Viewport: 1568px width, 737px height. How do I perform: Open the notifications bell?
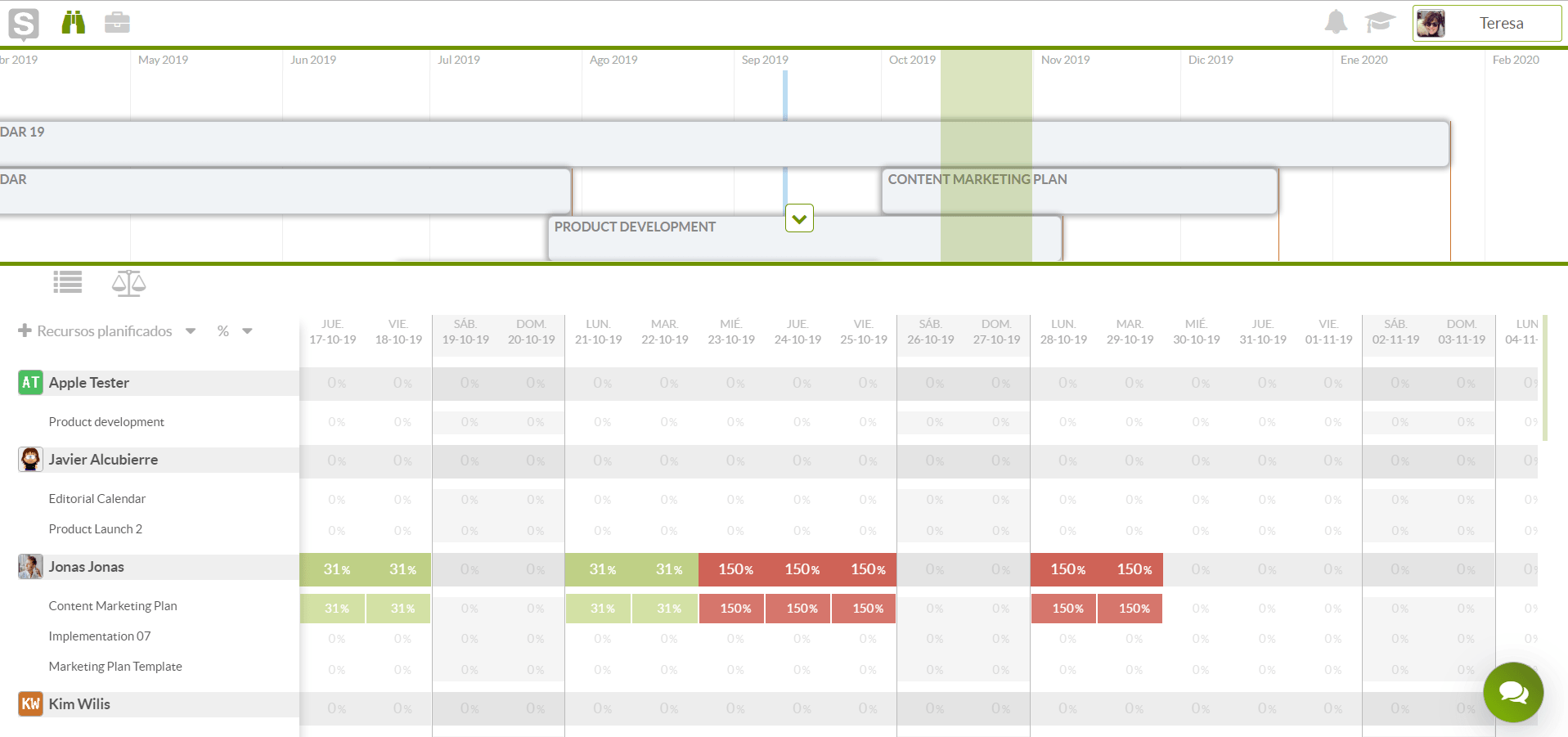(1336, 22)
